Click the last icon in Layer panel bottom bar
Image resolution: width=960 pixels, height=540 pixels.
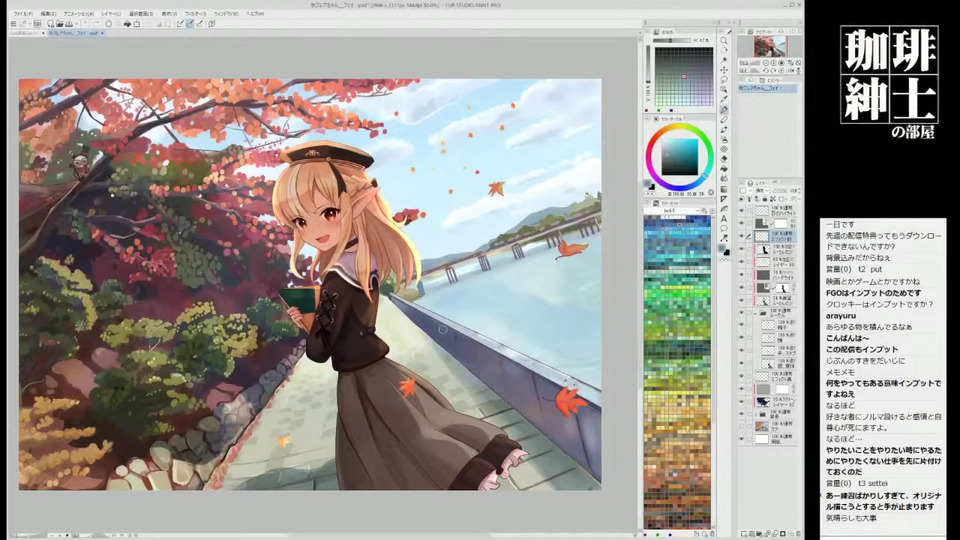tap(798, 534)
